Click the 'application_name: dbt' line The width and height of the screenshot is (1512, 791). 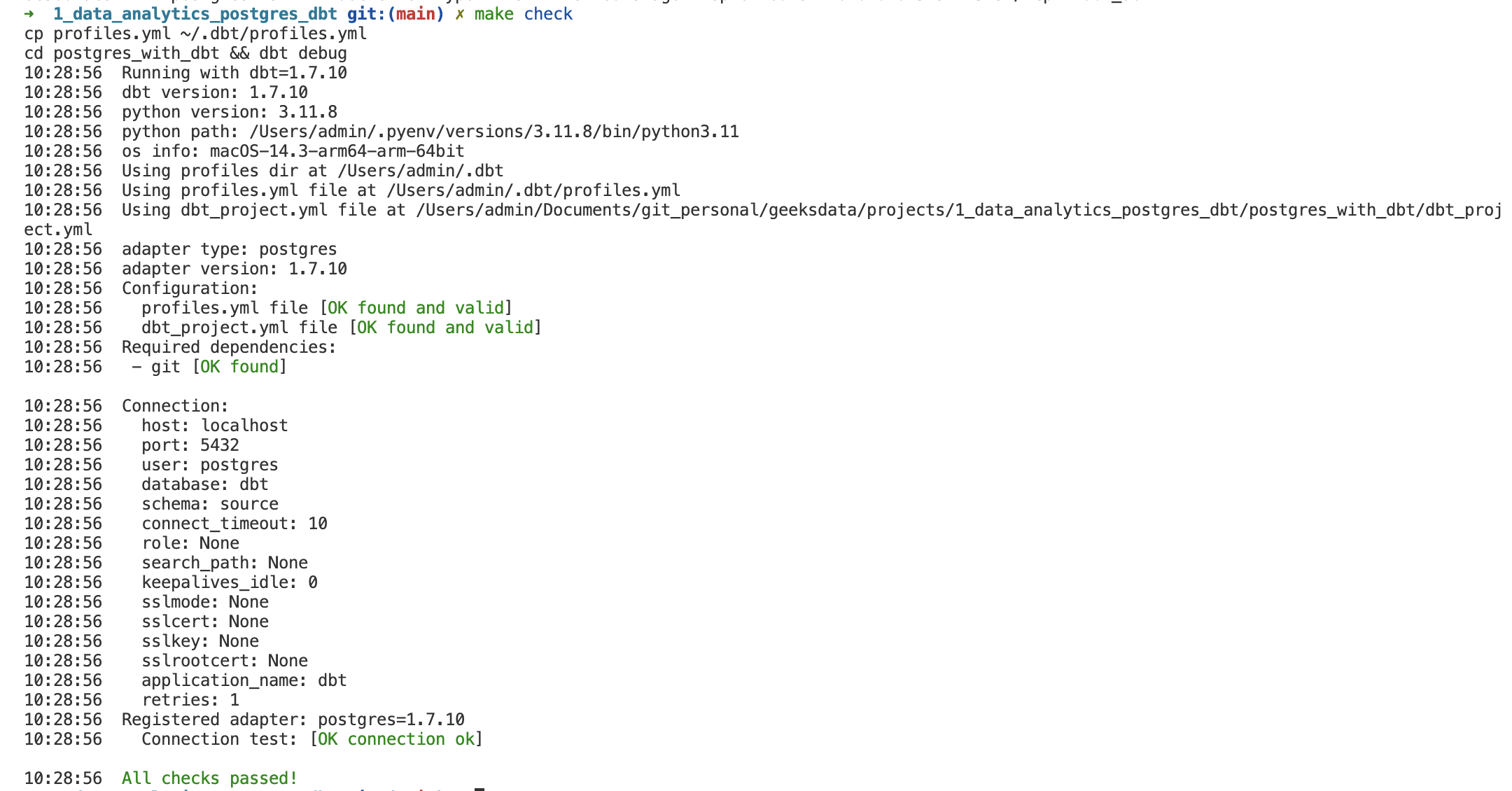(x=244, y=680)
